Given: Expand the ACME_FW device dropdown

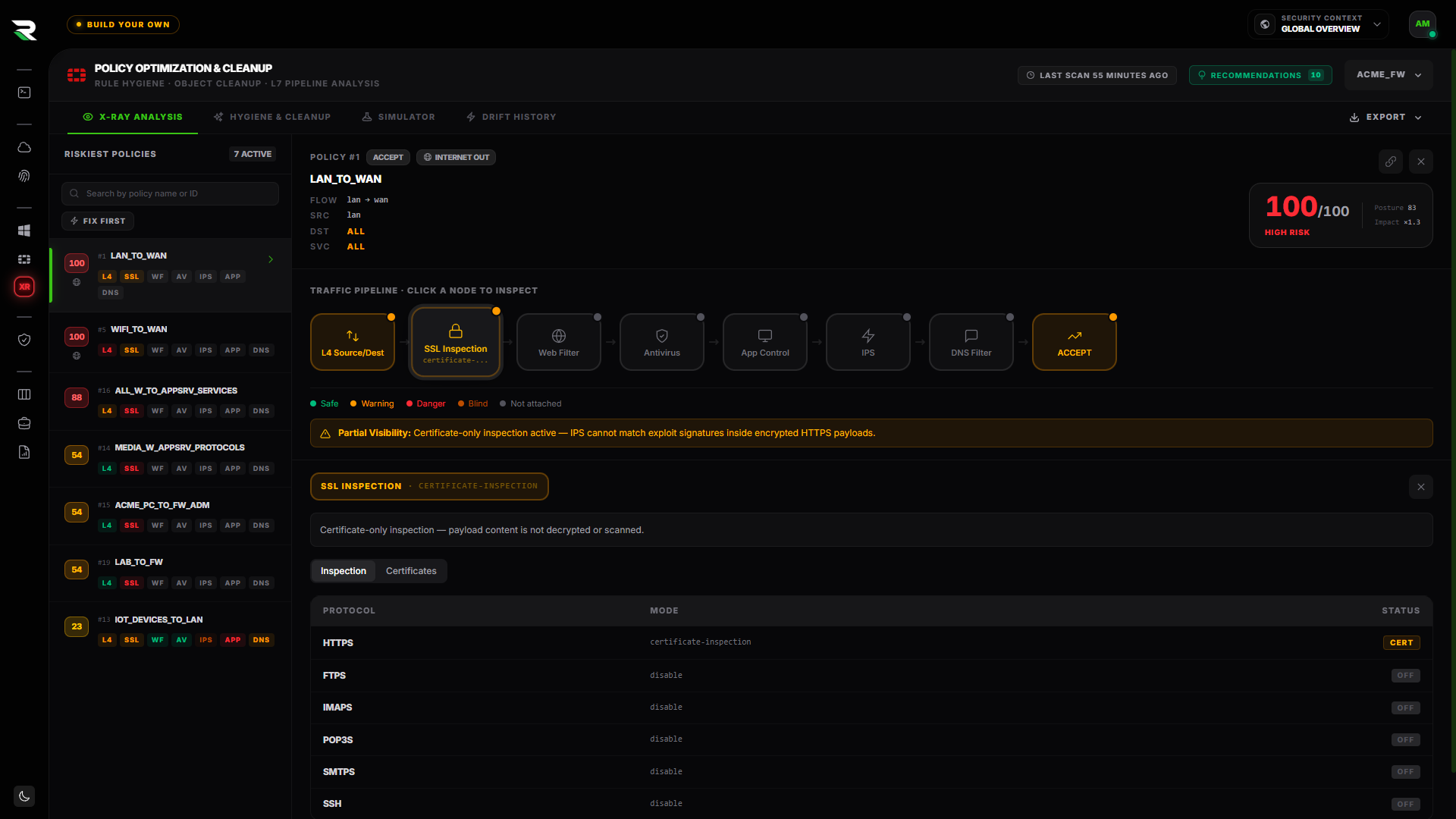Looking at the screenshot, I should coord(1389,75).
